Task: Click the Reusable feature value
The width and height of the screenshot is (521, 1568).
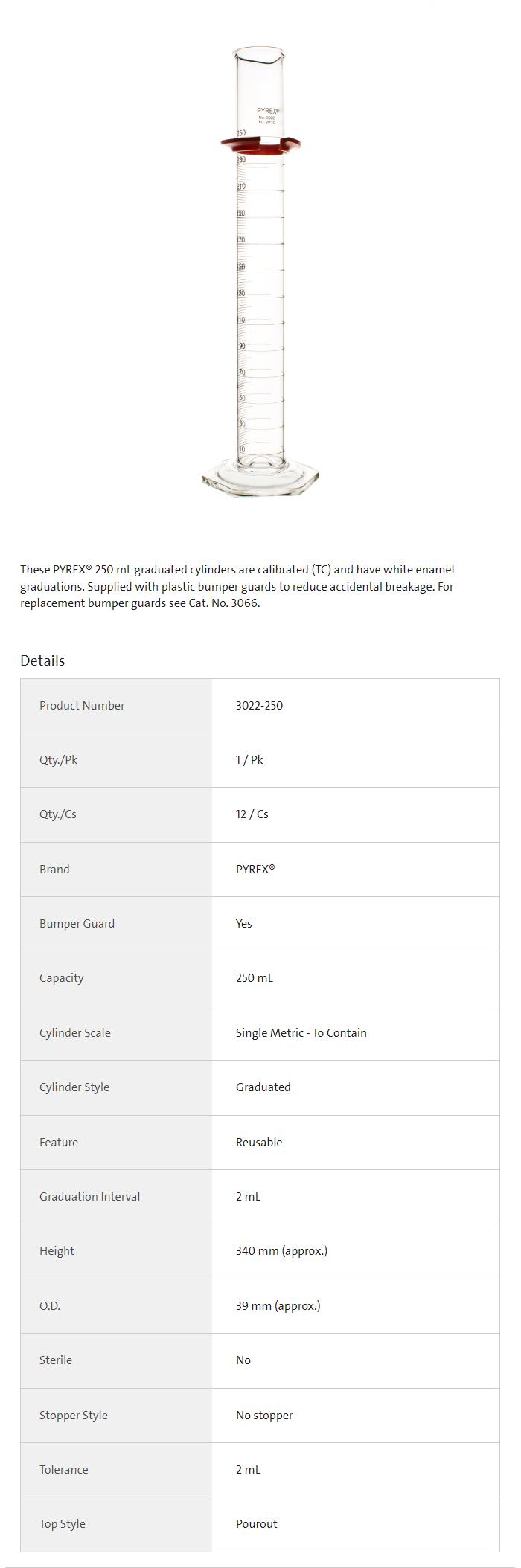Action: 259,1142
